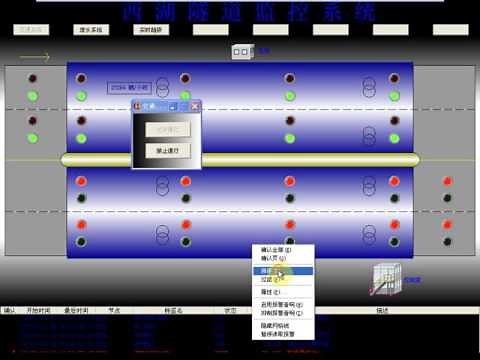Click dark red signal at left entrance, second lane
Image resolution: width=480 pixels, height=360 pixels.
pos(32,120)
